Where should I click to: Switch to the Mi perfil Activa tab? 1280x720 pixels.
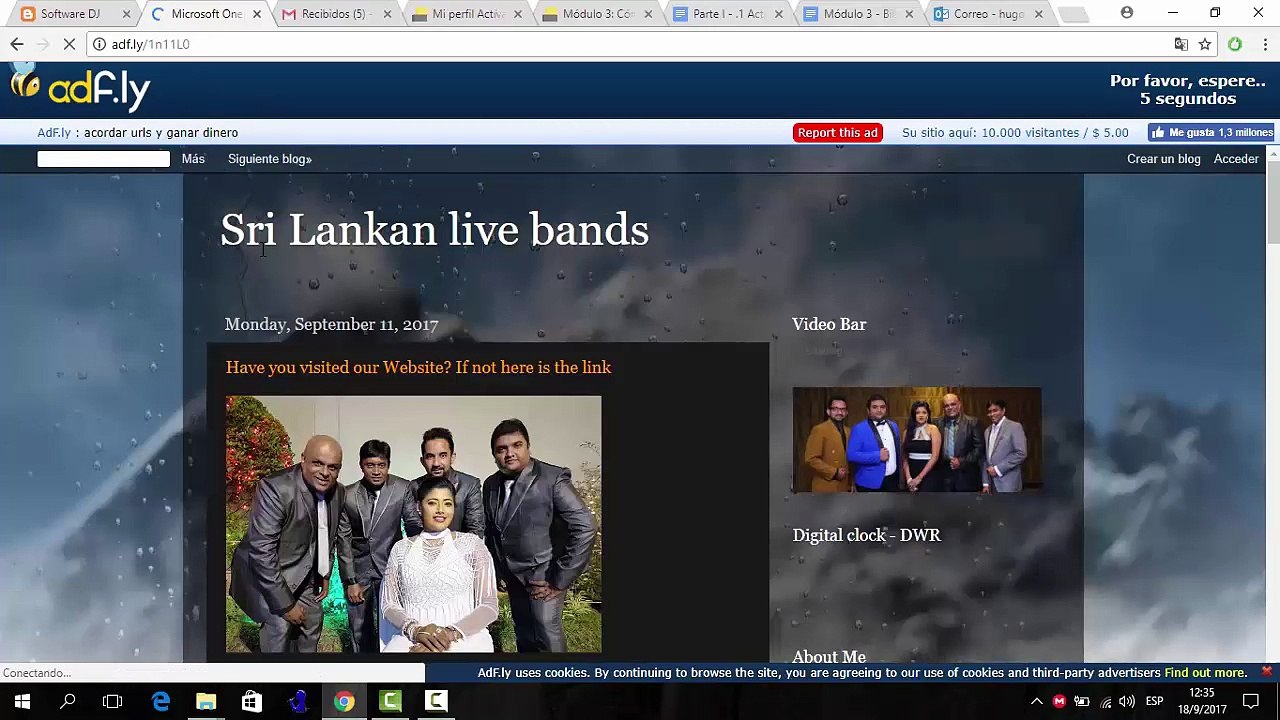tap(467, 14)
